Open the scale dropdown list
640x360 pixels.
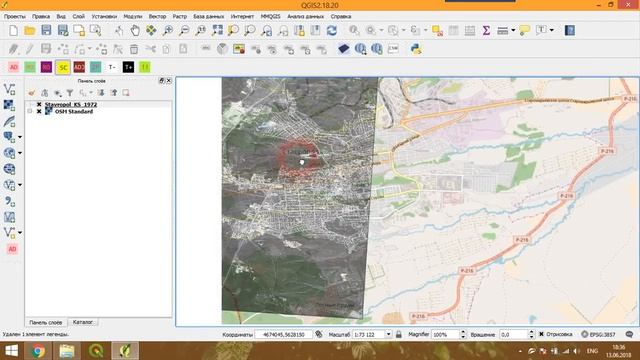click(x=388, y=334)
